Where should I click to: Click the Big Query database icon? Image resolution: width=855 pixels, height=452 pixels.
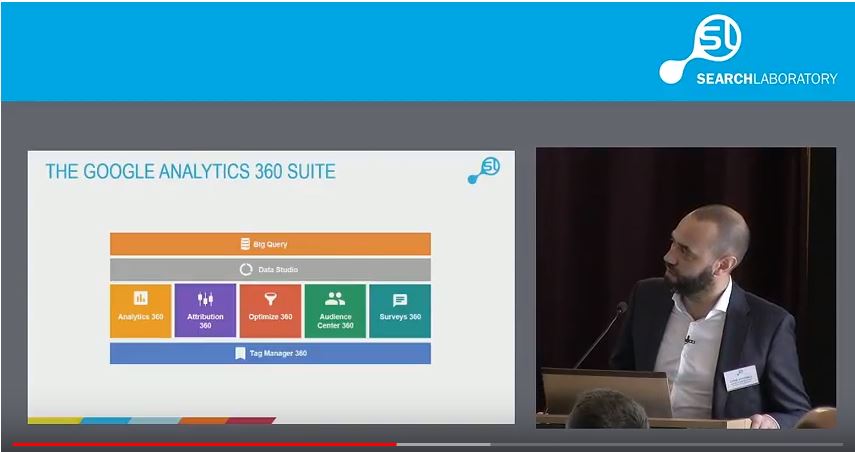pos(245,244)
